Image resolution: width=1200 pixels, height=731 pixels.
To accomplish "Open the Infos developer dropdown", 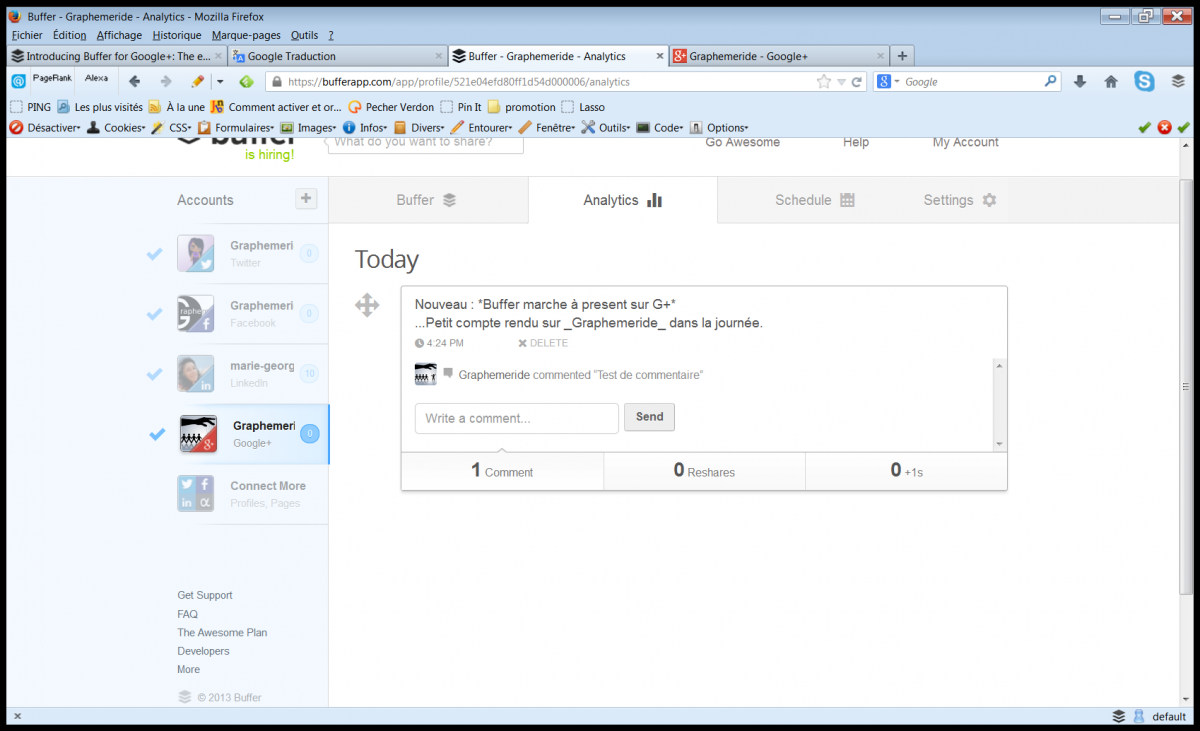I will [x=365, y=128].
